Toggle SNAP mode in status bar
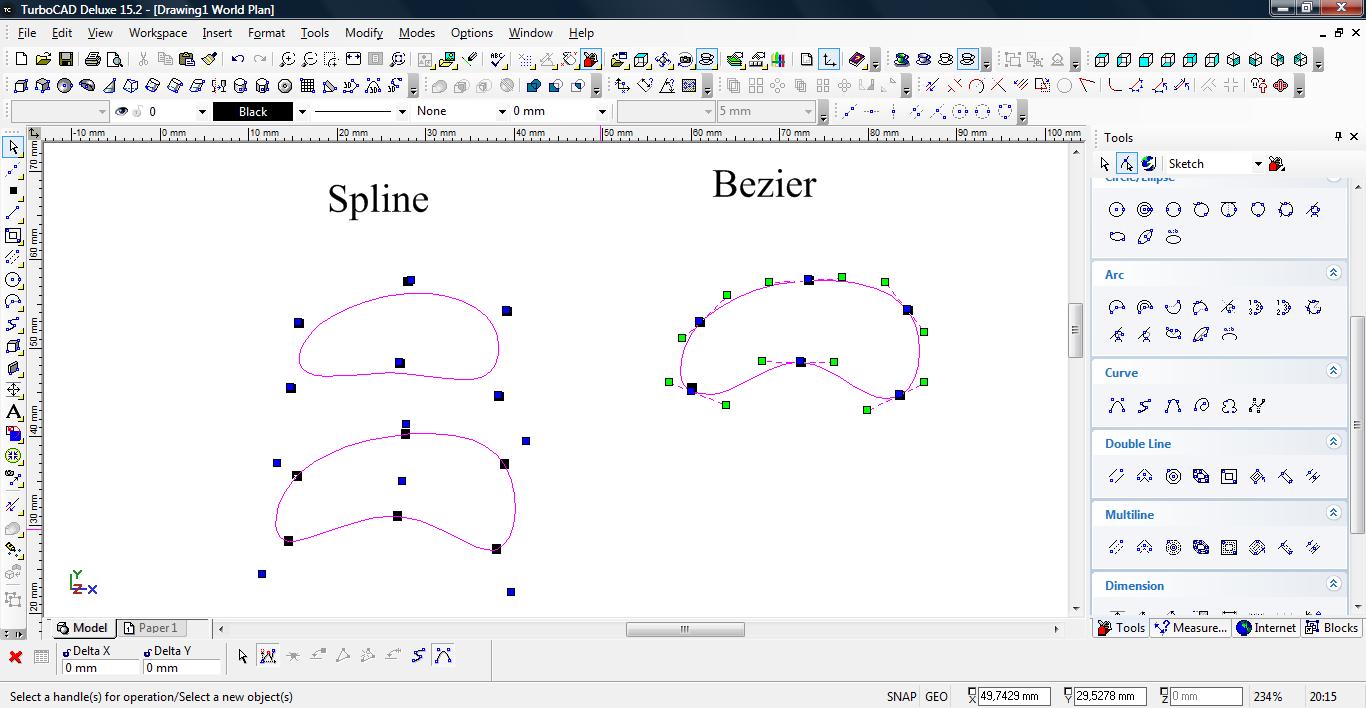1366x708 pixels. tap(900, 697)
